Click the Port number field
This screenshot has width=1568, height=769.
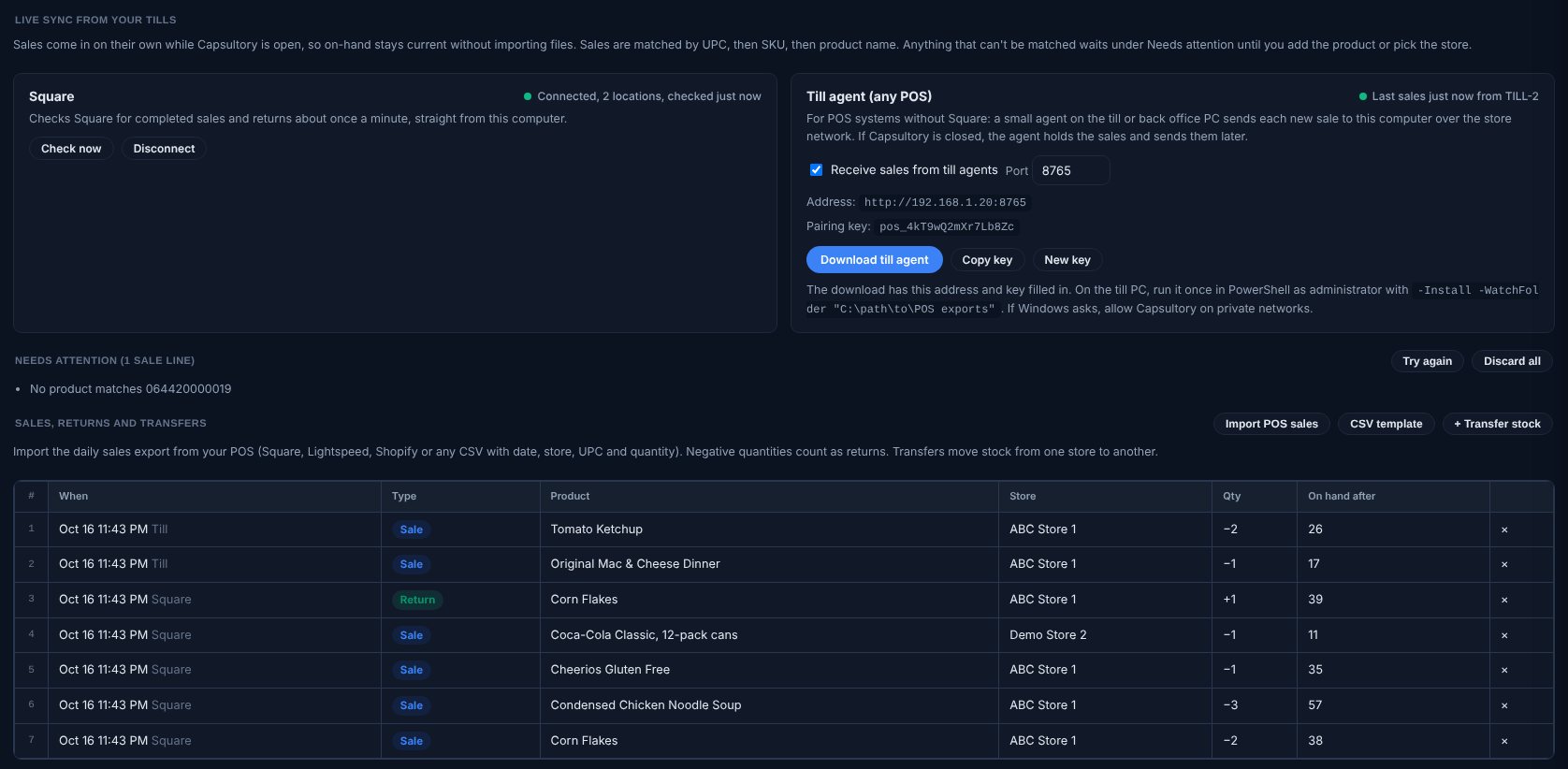point(1071,170)
